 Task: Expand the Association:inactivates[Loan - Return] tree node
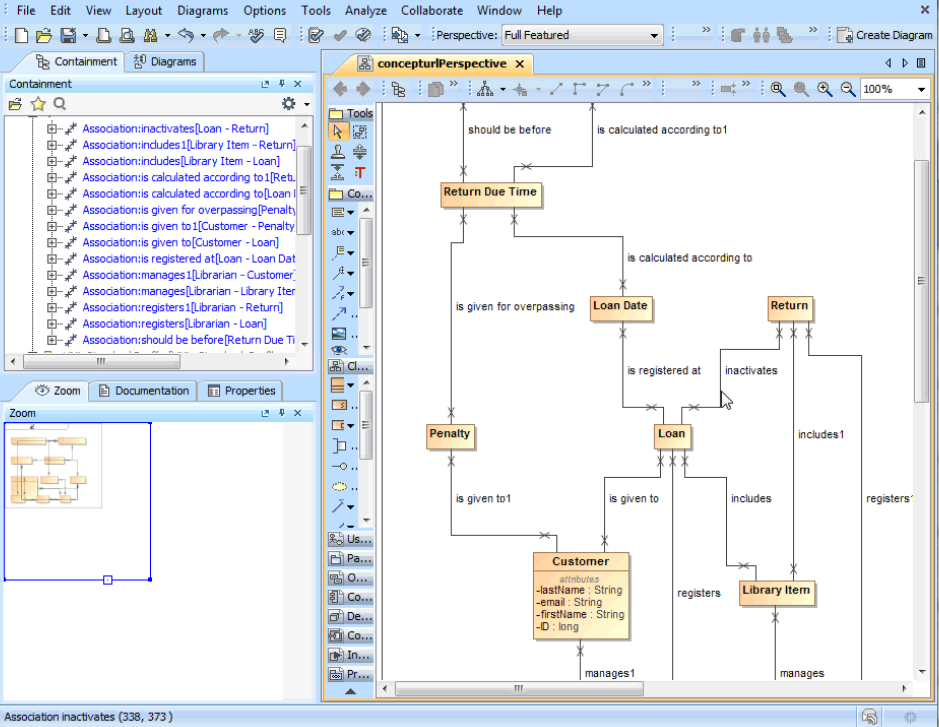(52, 129)
